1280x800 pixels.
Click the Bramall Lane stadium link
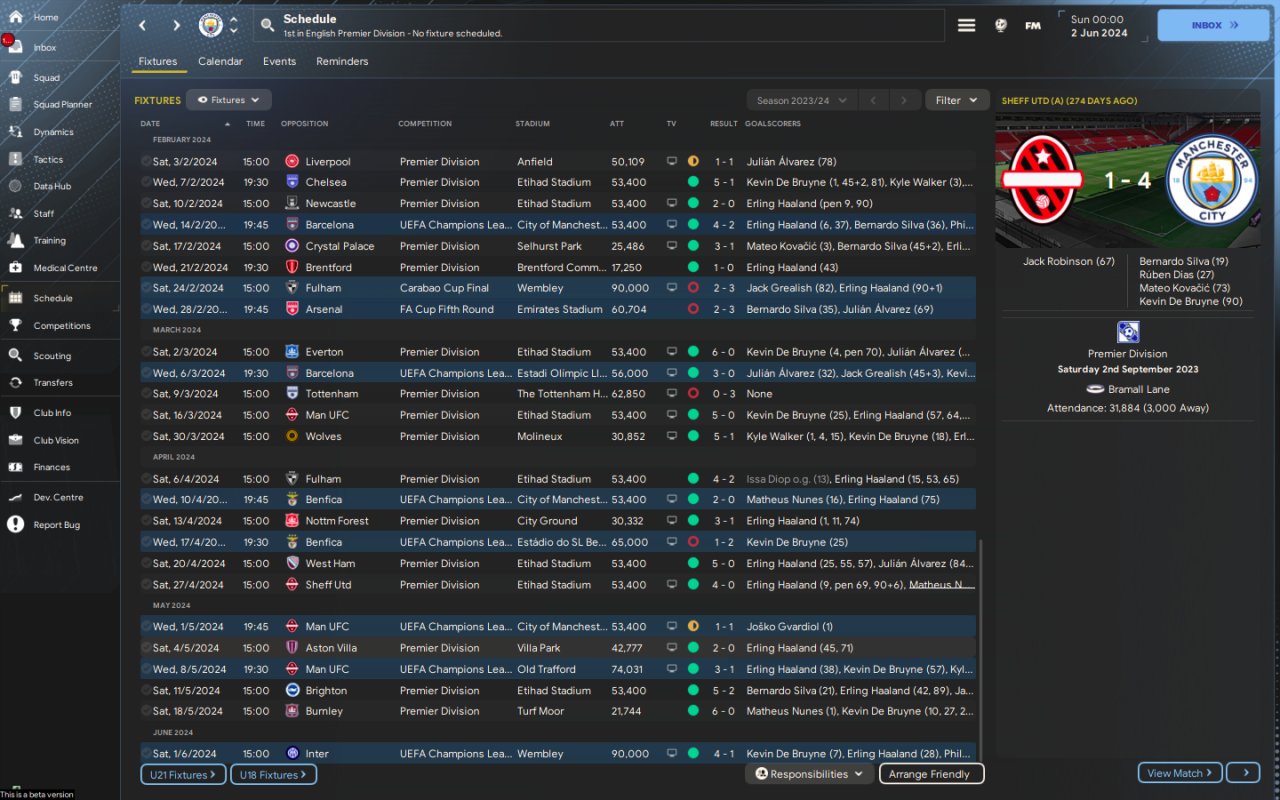[1138, 389]
